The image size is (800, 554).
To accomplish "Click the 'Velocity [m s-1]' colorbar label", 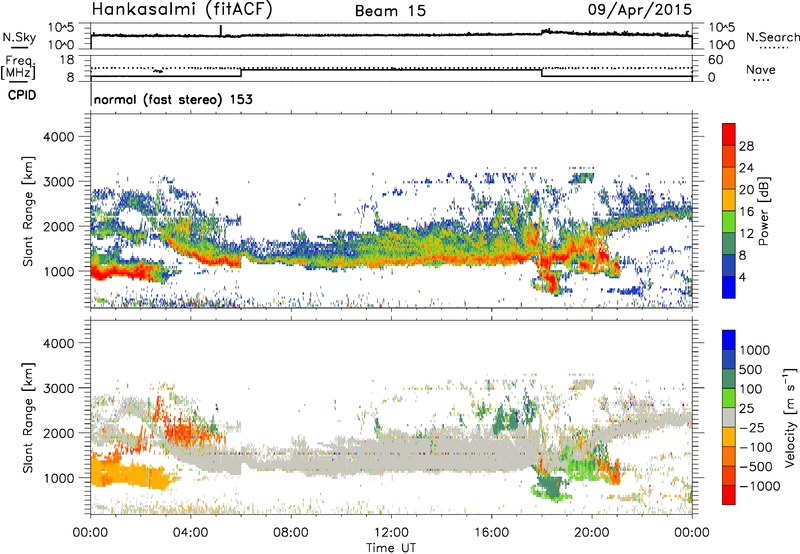I will pos(790,417).
